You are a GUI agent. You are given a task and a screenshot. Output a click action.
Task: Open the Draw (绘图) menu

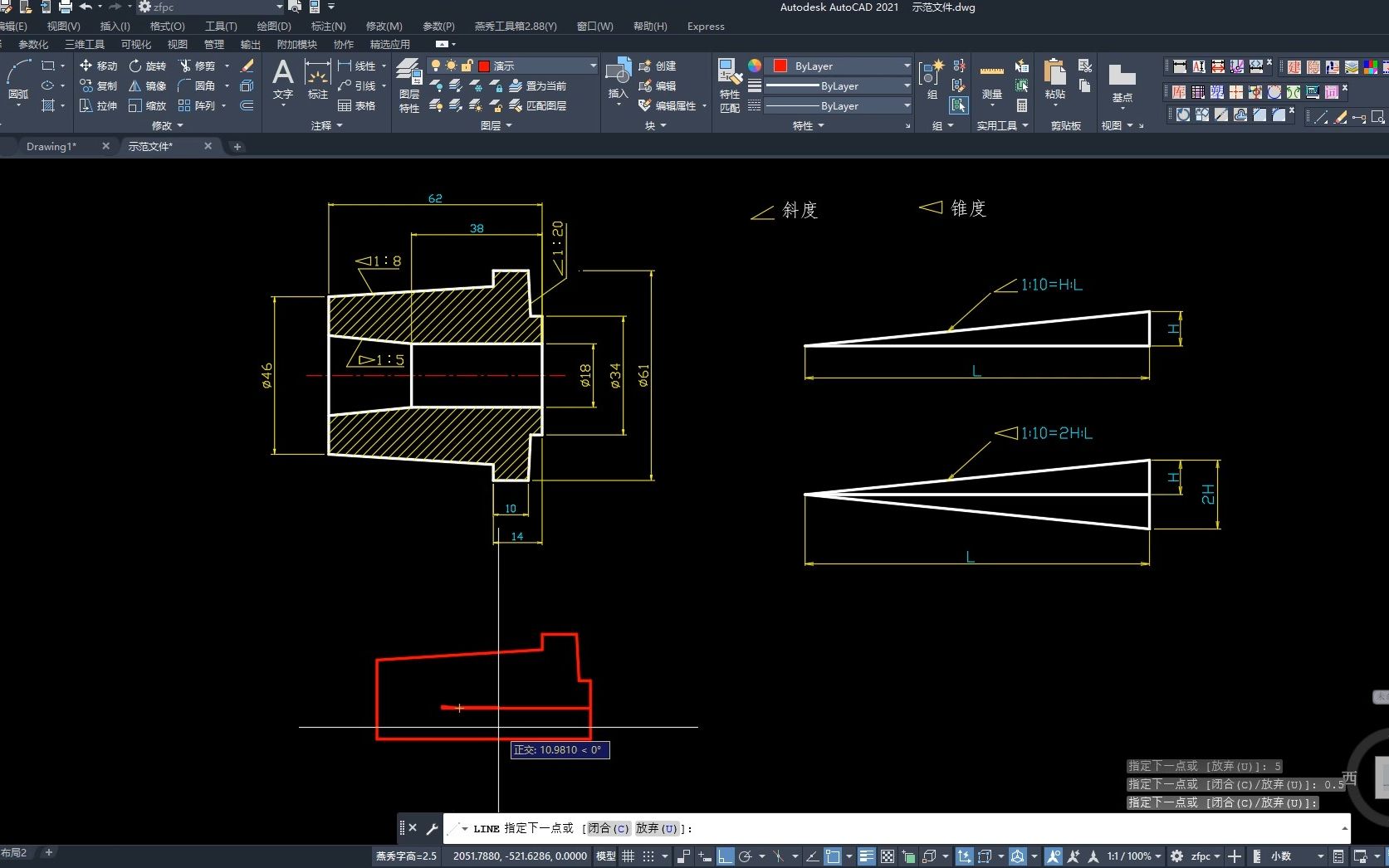click(274, 26)
